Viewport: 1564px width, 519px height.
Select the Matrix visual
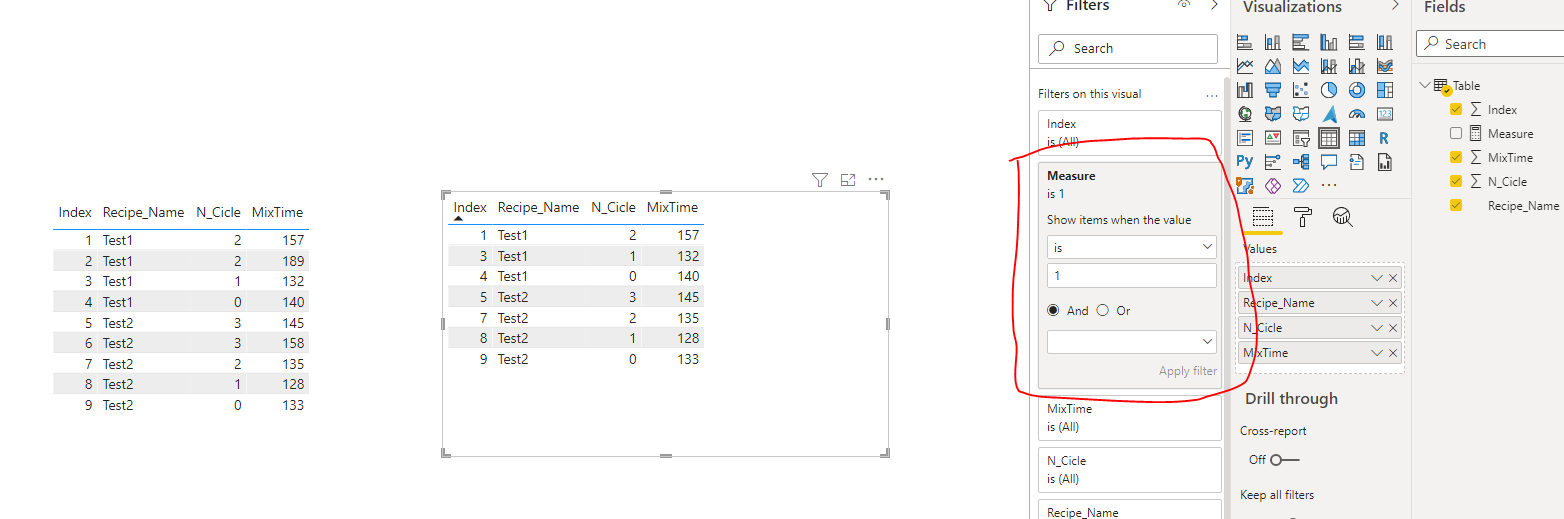coord(1357,138)
